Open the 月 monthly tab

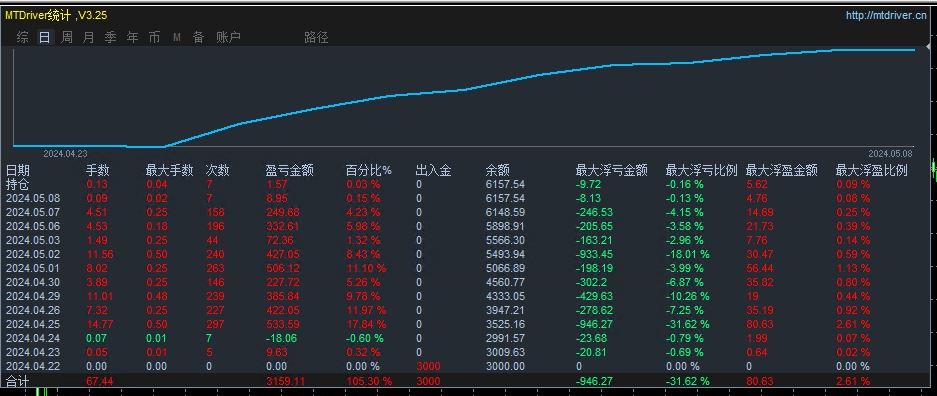tap(88, 38)
